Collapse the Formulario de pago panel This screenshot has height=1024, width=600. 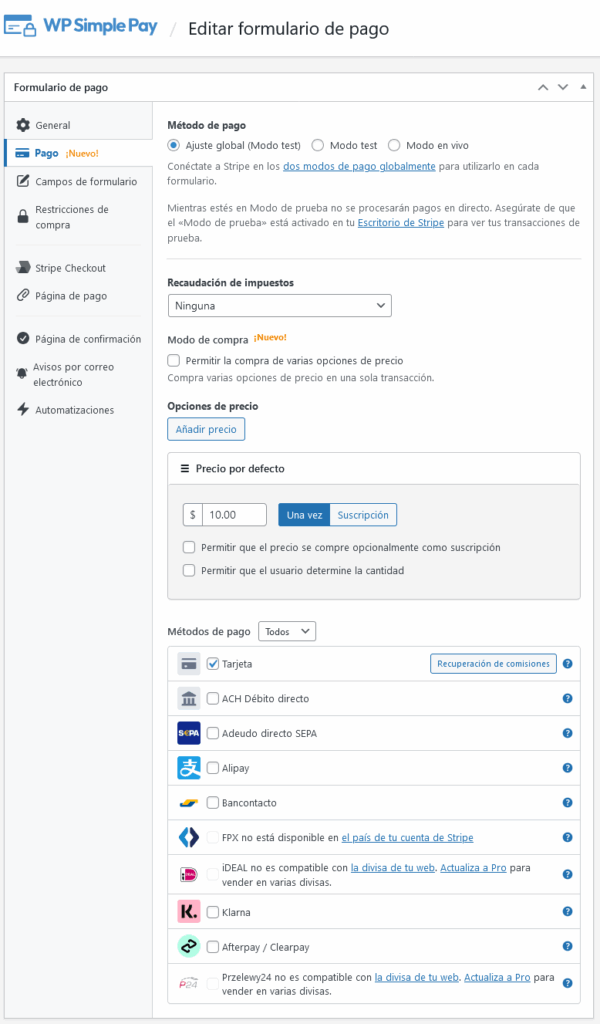point(583,87)
